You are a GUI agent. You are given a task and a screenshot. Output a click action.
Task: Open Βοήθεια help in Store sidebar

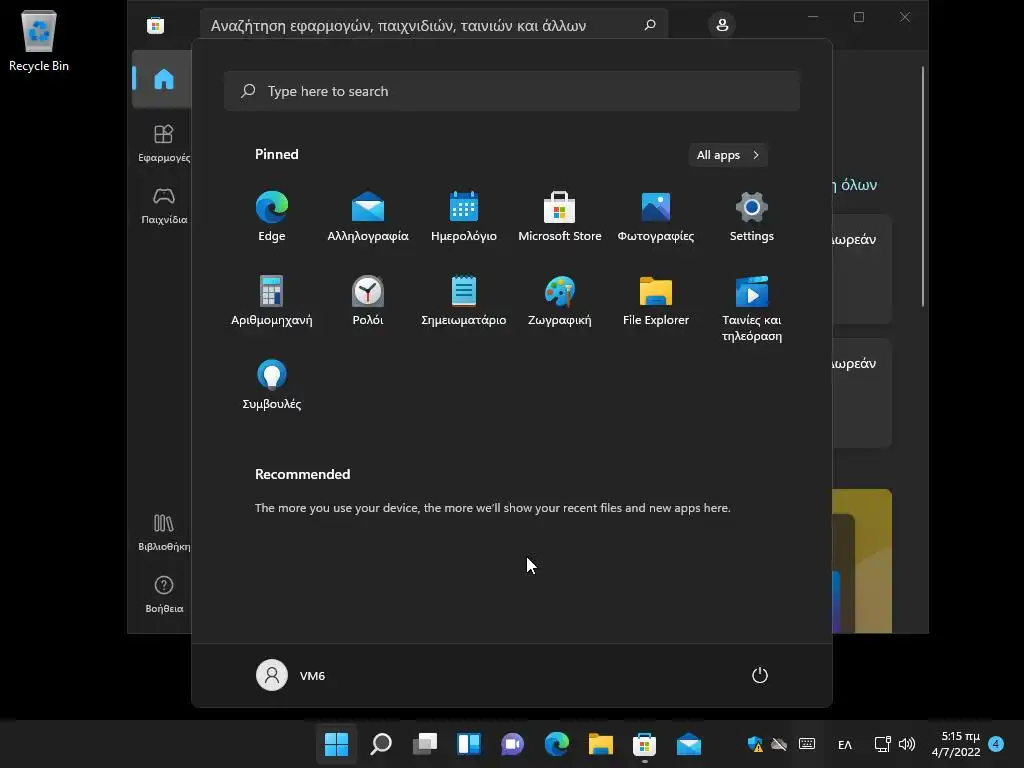point(163,594)
